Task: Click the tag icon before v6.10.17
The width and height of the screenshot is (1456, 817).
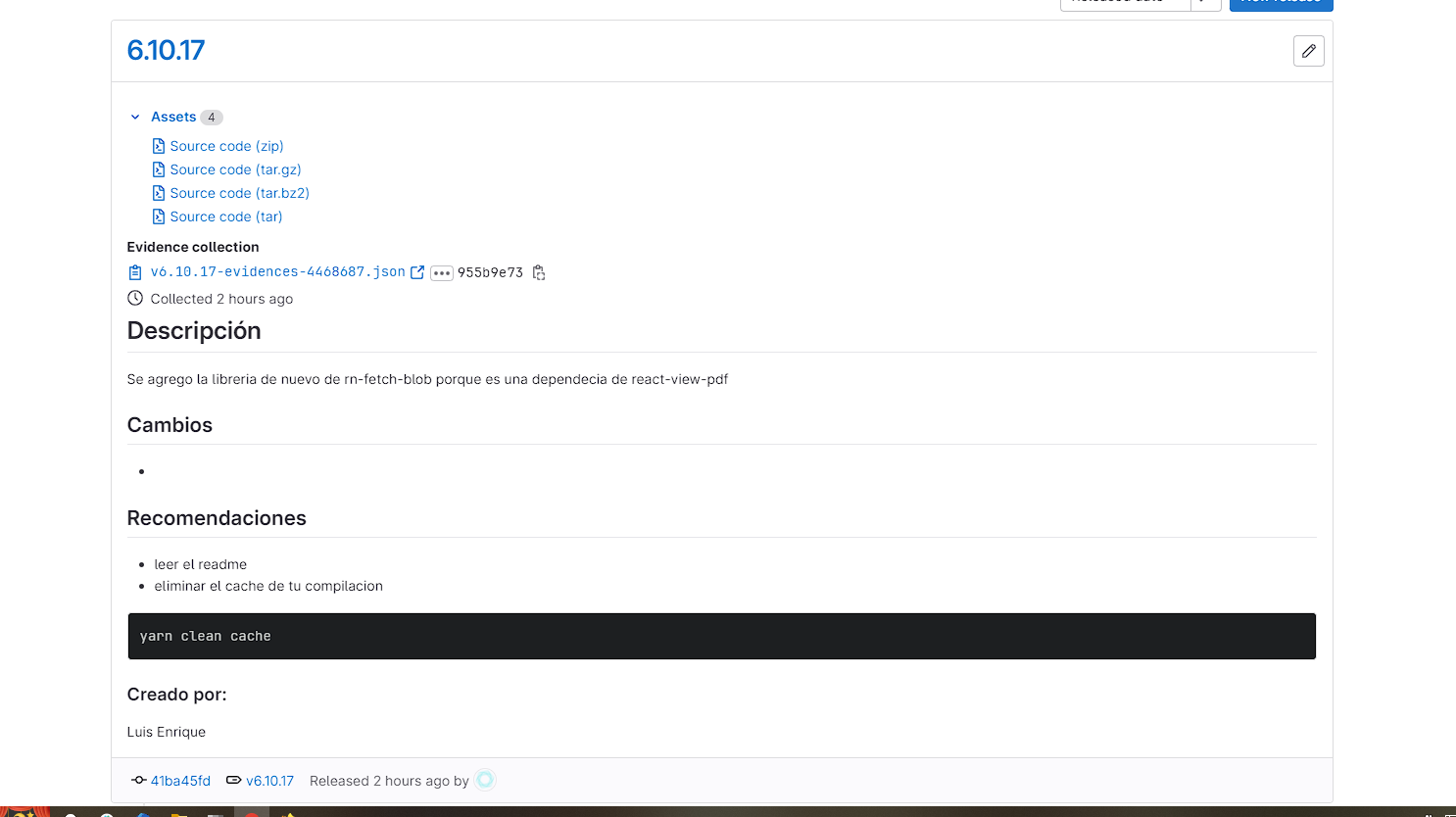Action: tap(233, 781)
